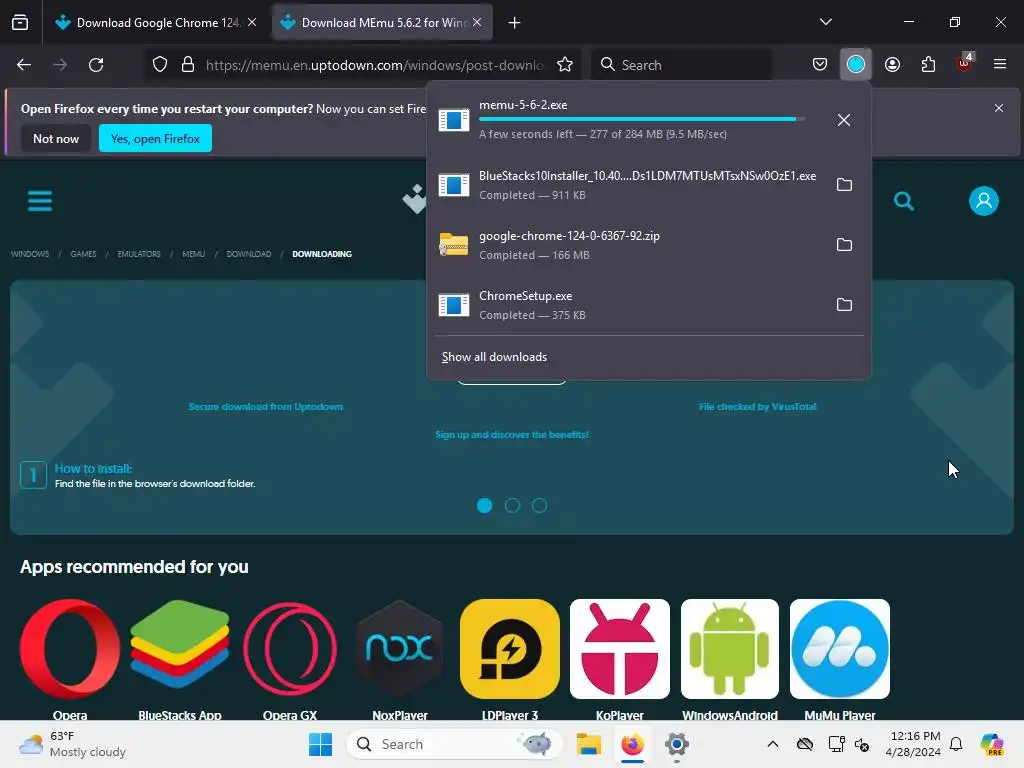Reload the current page

tap(96, 65)
